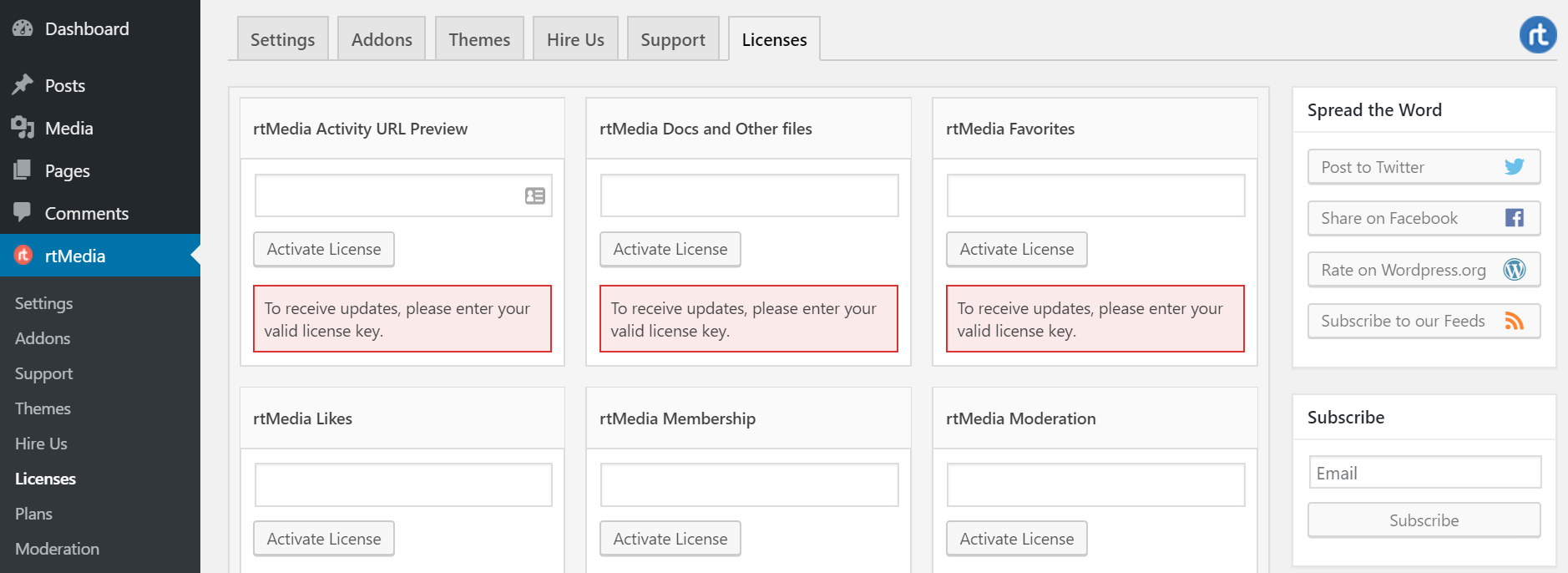The width and height of the screenshot is (1568, 573).
Task: Open Comments in the admin menu
Action: point(100,213)
